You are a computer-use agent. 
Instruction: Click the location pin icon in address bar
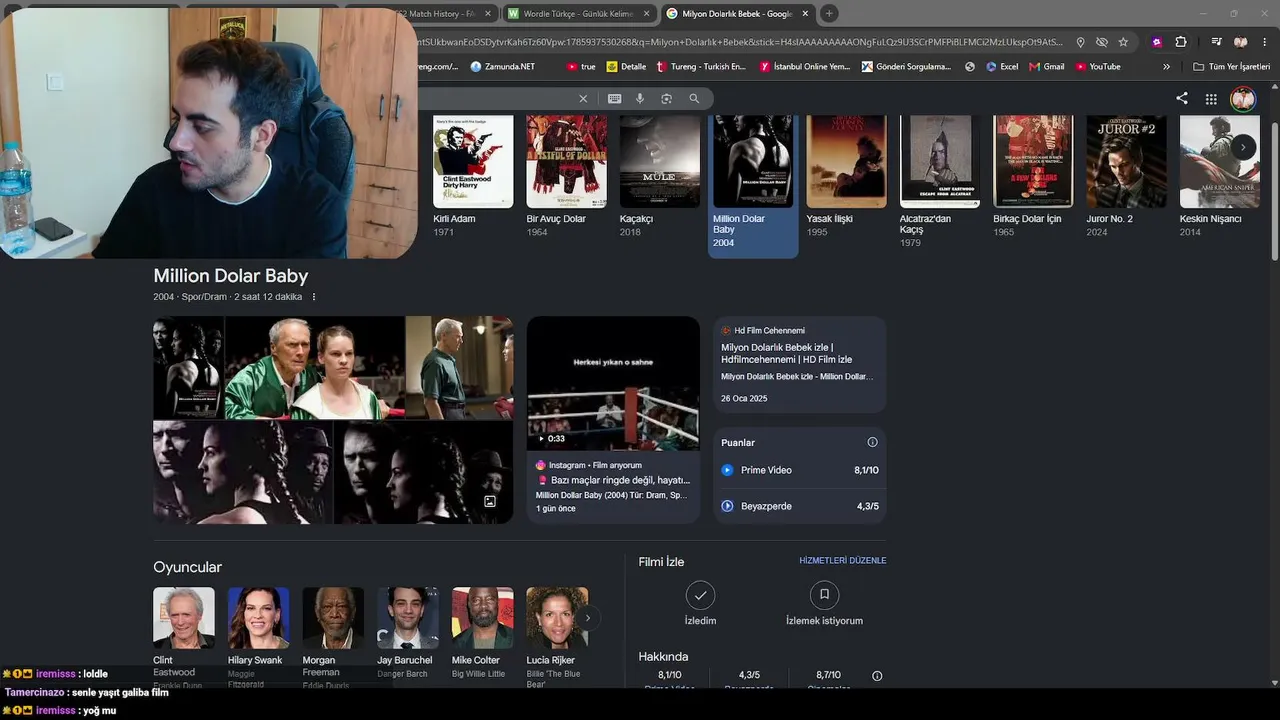pos(1080,42)
